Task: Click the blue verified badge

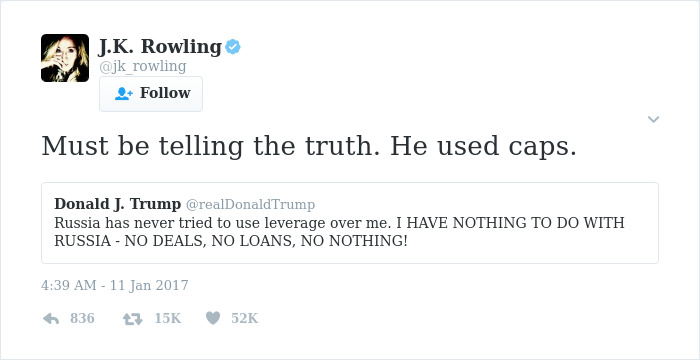Action: pos(233,46)
